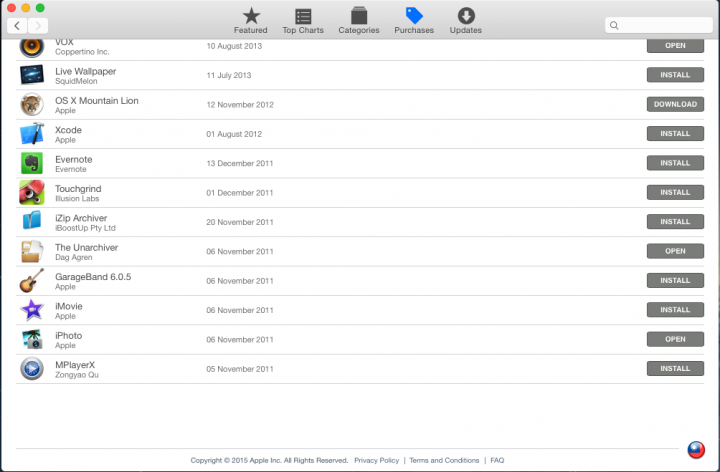Click the 01 August 2012 purchase date
The image size is (720, 472).
point(234,134)
